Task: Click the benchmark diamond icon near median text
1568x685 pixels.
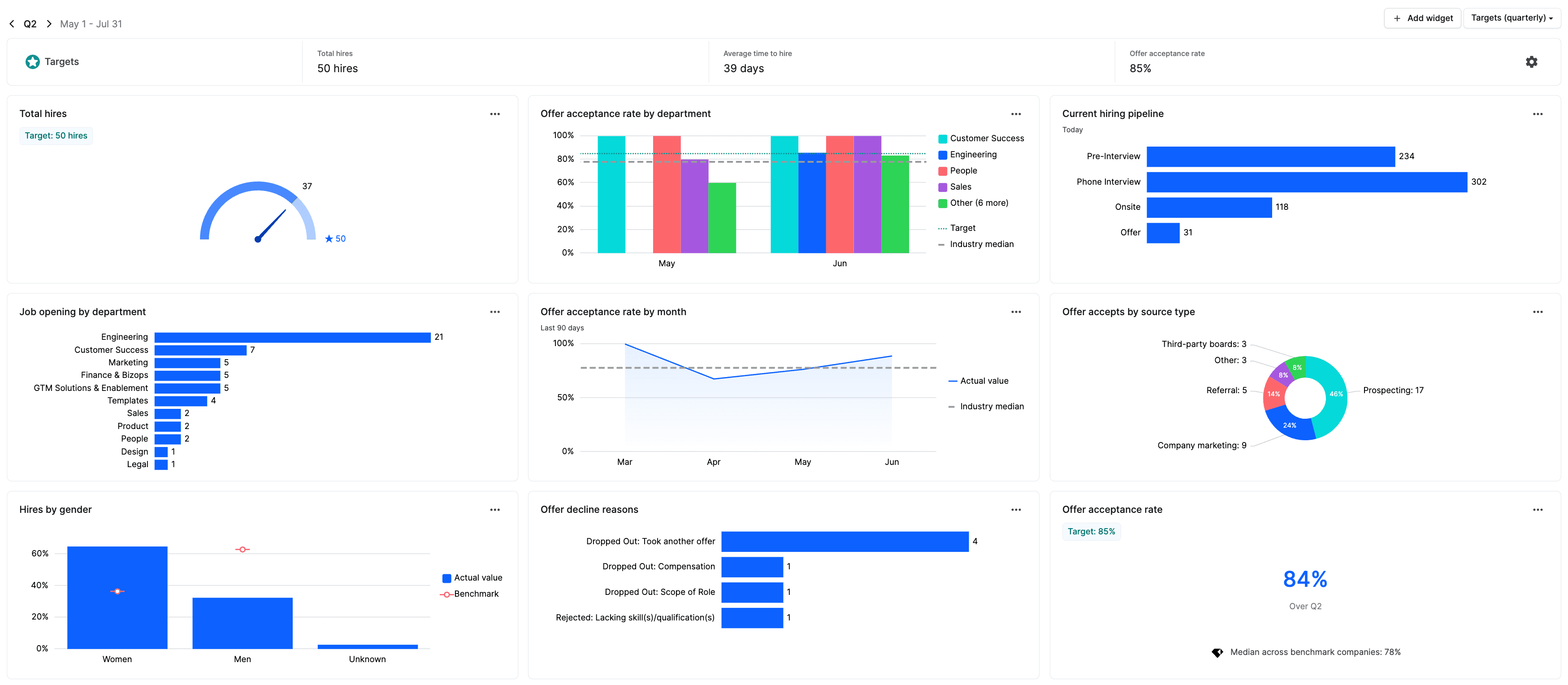Action: [x=1217, y=652]
